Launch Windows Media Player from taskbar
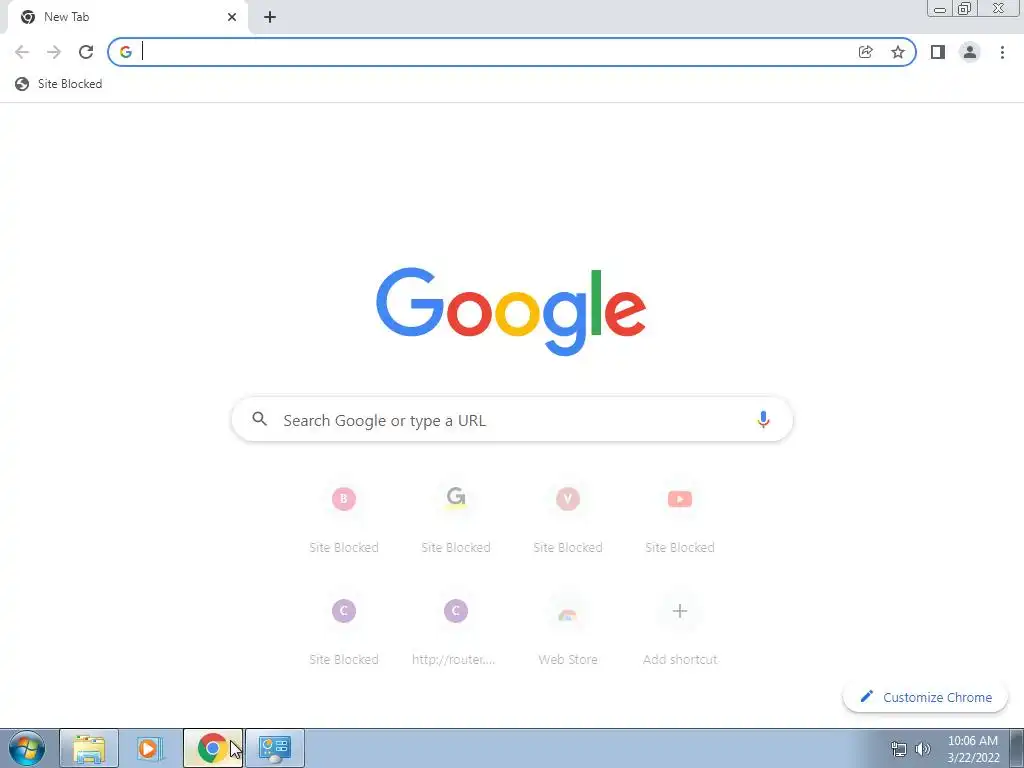The image size is (1024, 768). tap(149, 748)
